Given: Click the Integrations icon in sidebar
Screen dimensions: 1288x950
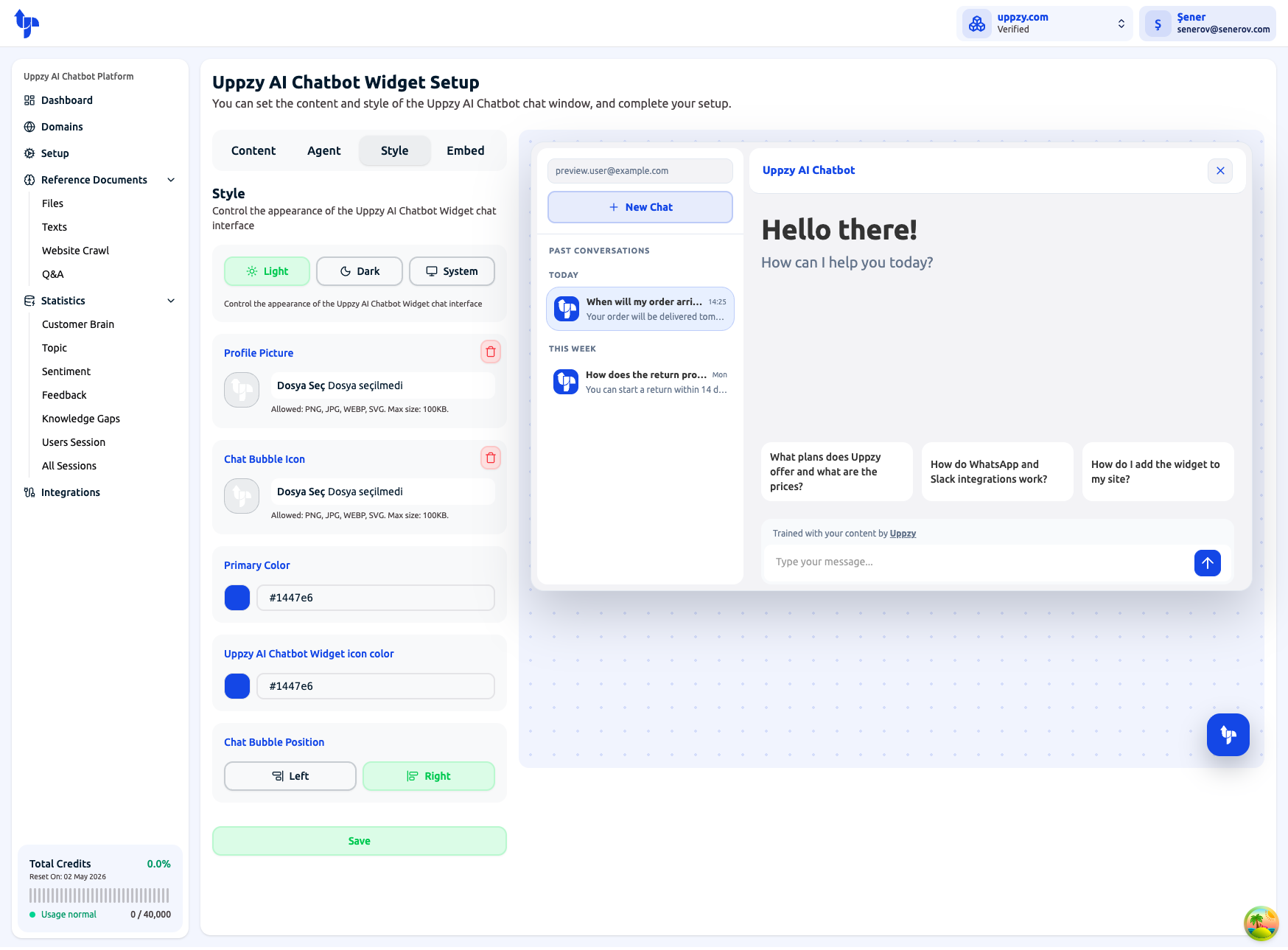Looking at the screenshot, I should 29,492.
